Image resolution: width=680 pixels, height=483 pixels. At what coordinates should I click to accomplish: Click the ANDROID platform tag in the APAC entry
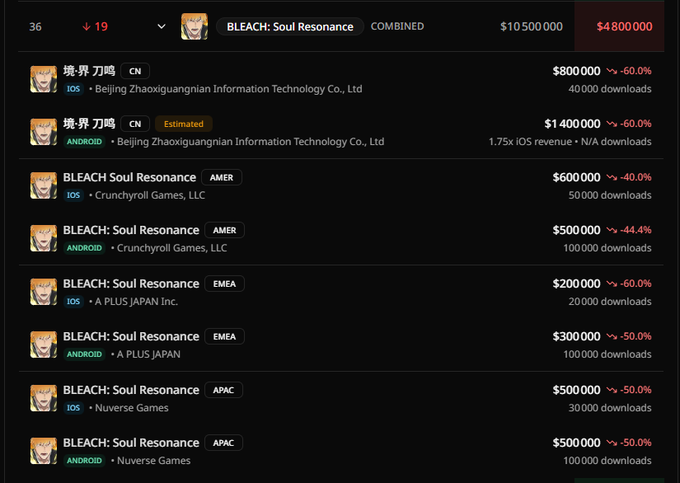(x=84, y=461)
